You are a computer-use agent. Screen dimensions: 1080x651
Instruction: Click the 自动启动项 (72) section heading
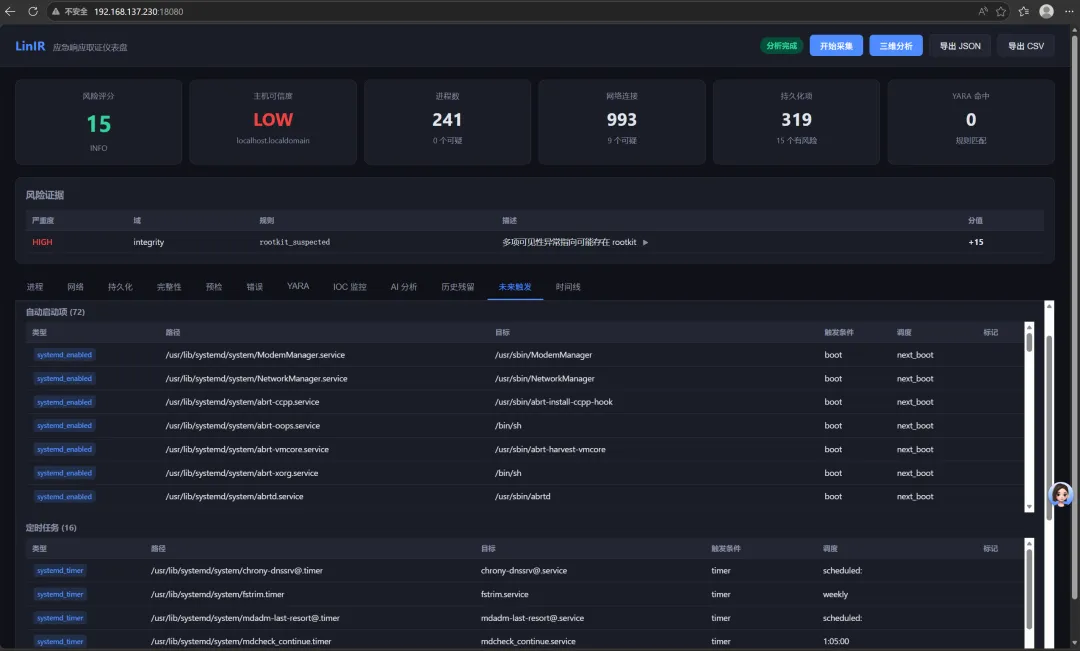pos(55,312)
